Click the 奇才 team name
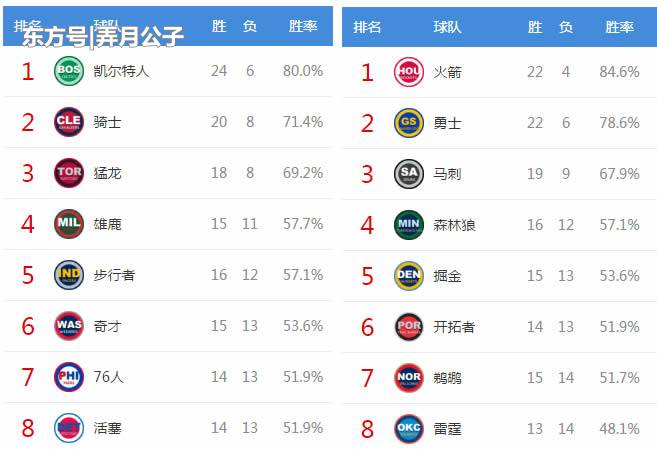This screenshot has width=657, height=450. [107, 326]
